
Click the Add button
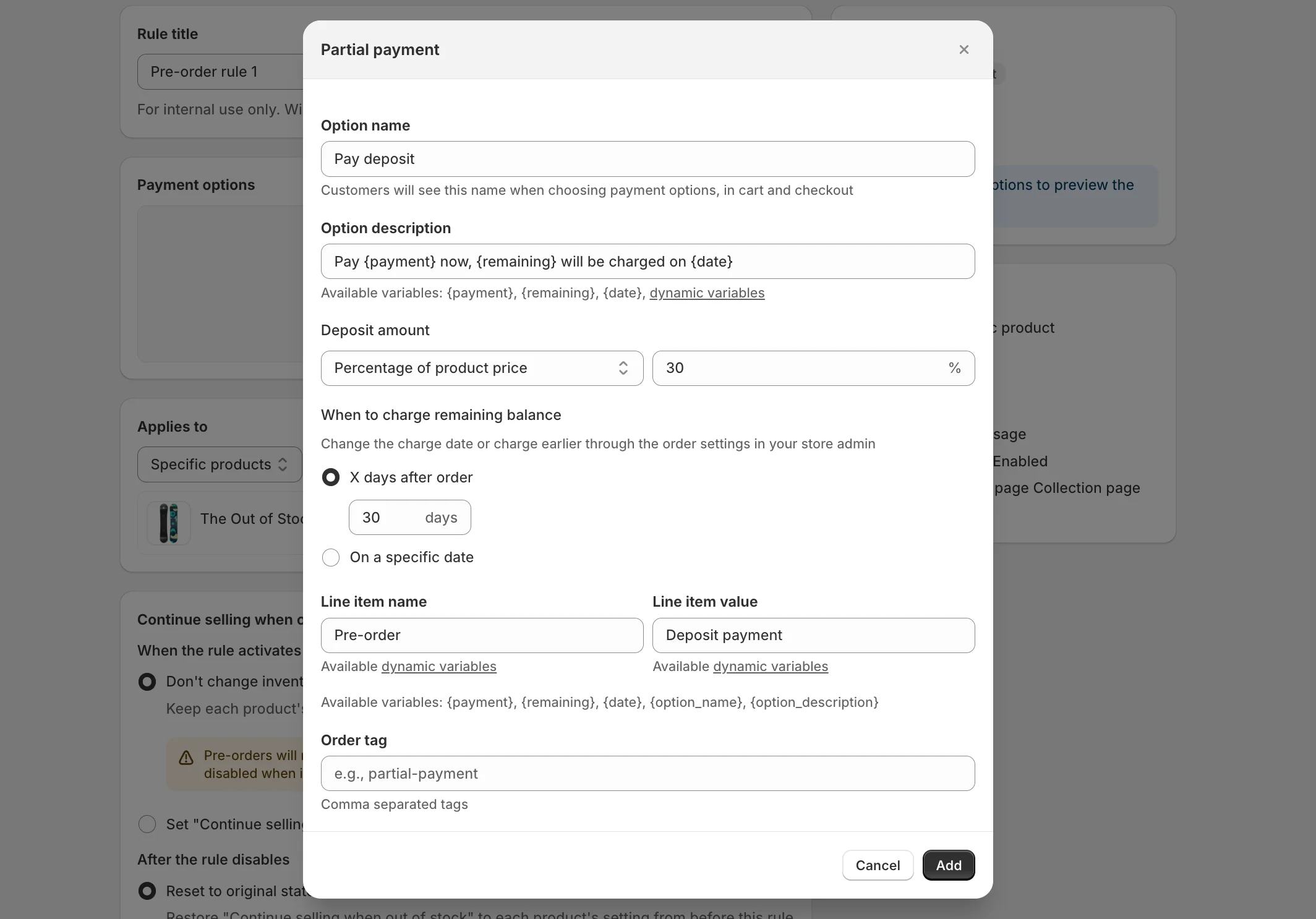[x=948, y=865]
